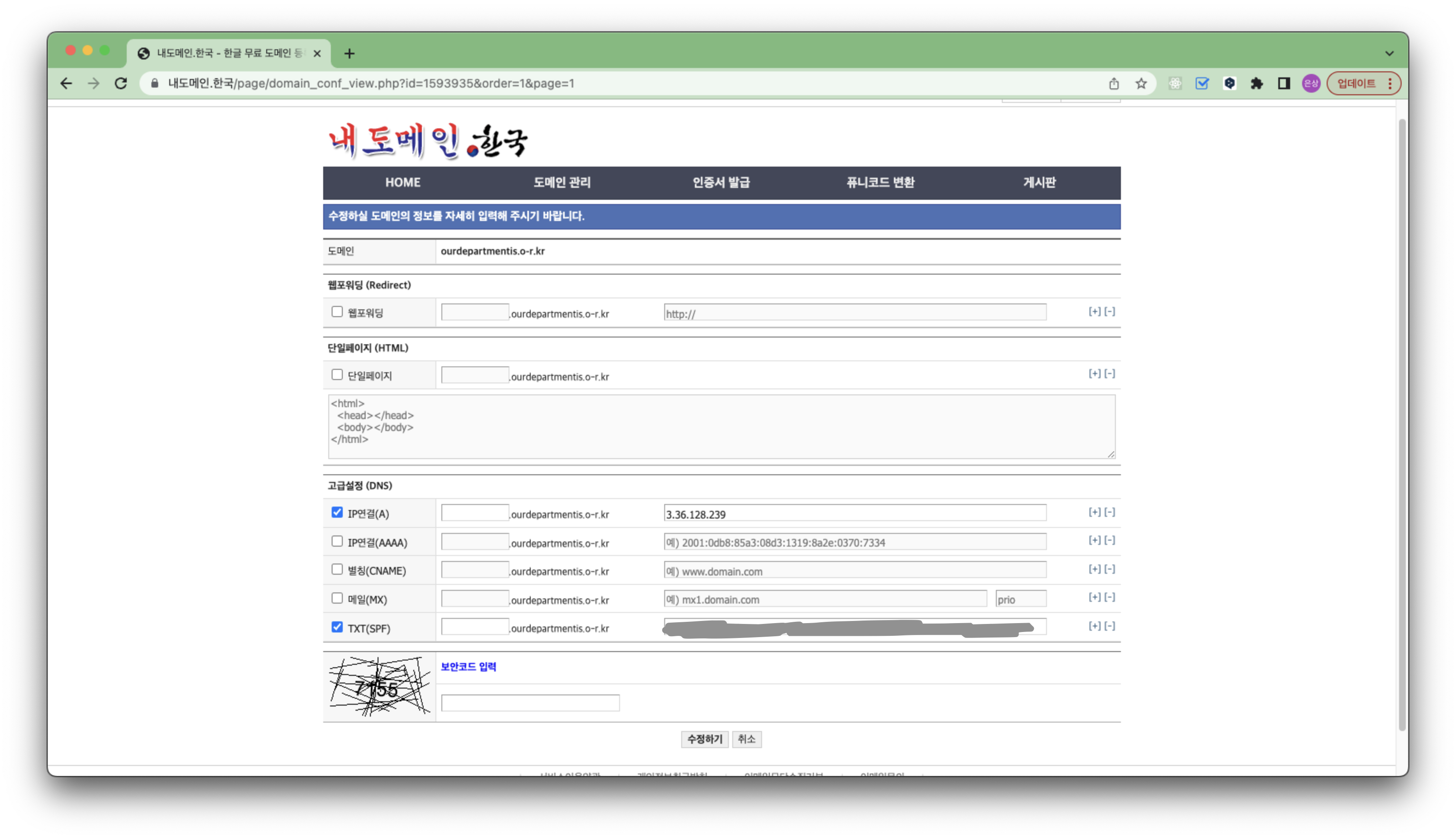Click the MX mx1.domain.com host field
1456x839 pixels.
tap(825, 599)
